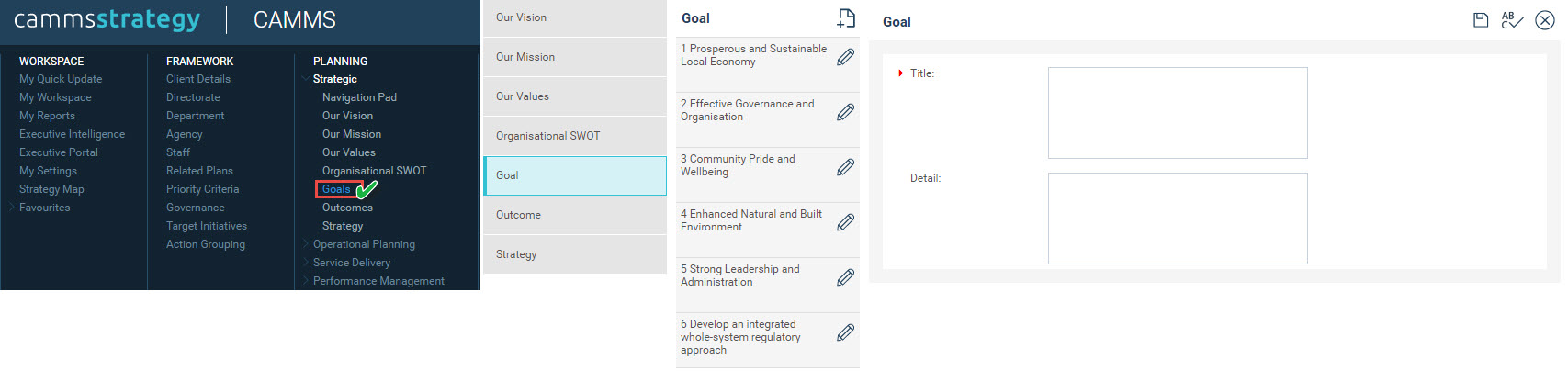1568x371 pixels.
Task: Run the spell check icon
Action: (x=1512, y=20)
